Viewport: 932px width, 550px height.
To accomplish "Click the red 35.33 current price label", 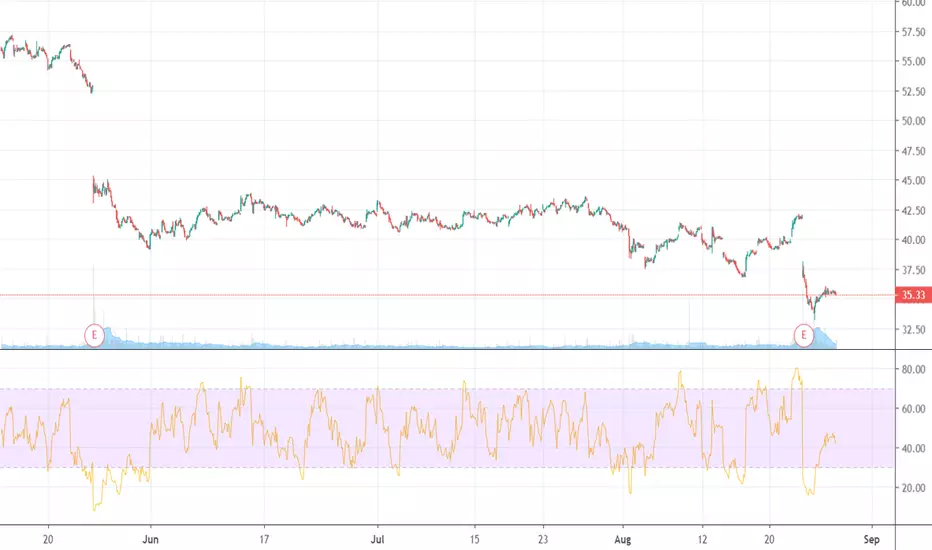I will pos(913,295).
